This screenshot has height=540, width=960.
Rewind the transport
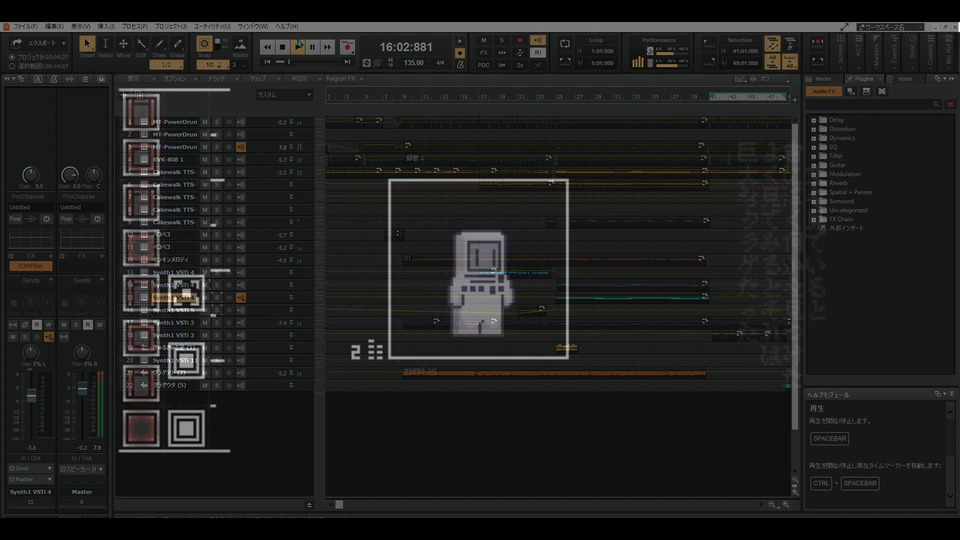tap(268, 47)
